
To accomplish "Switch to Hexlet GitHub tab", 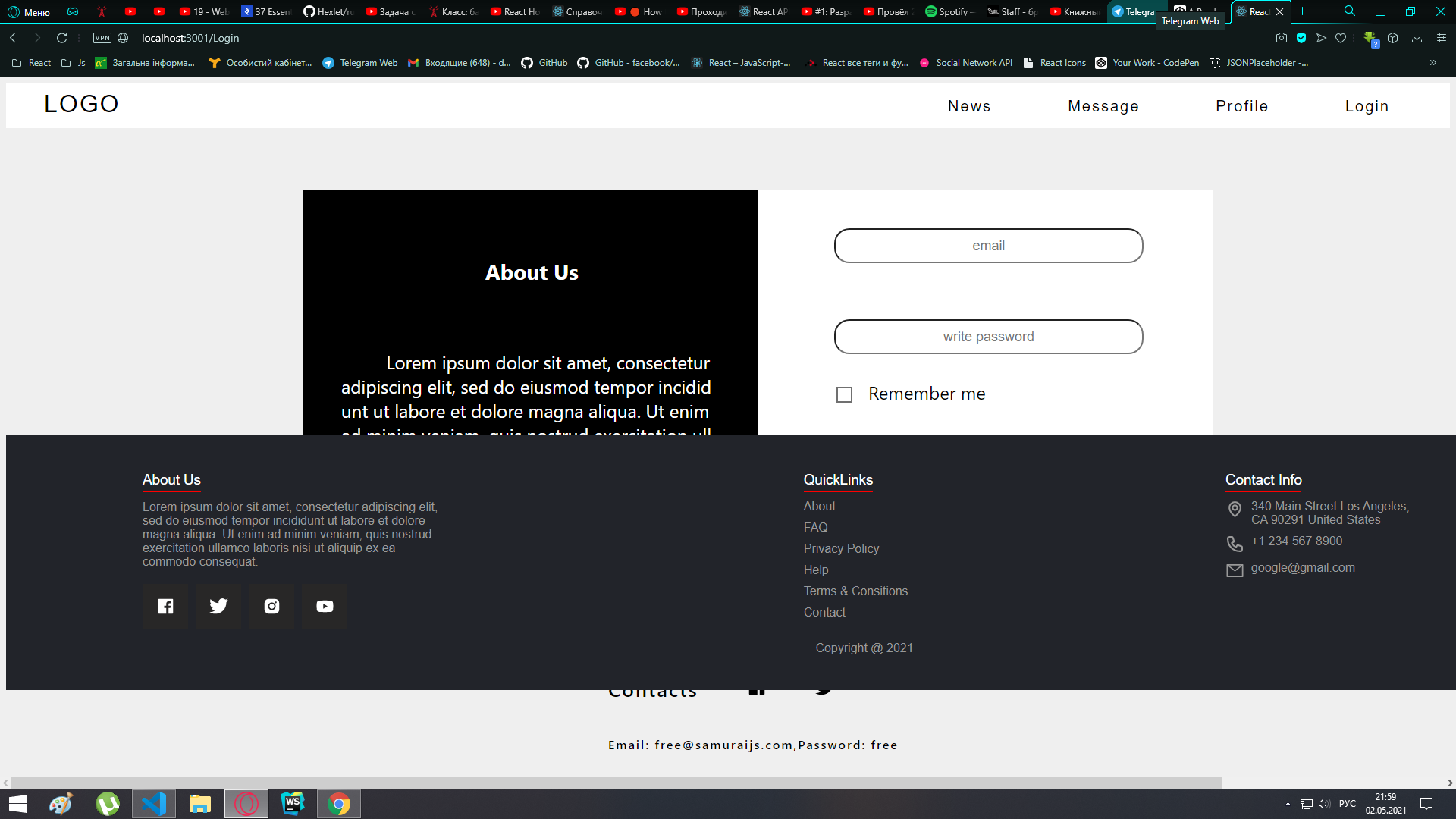I will click(x=328, y=11).
